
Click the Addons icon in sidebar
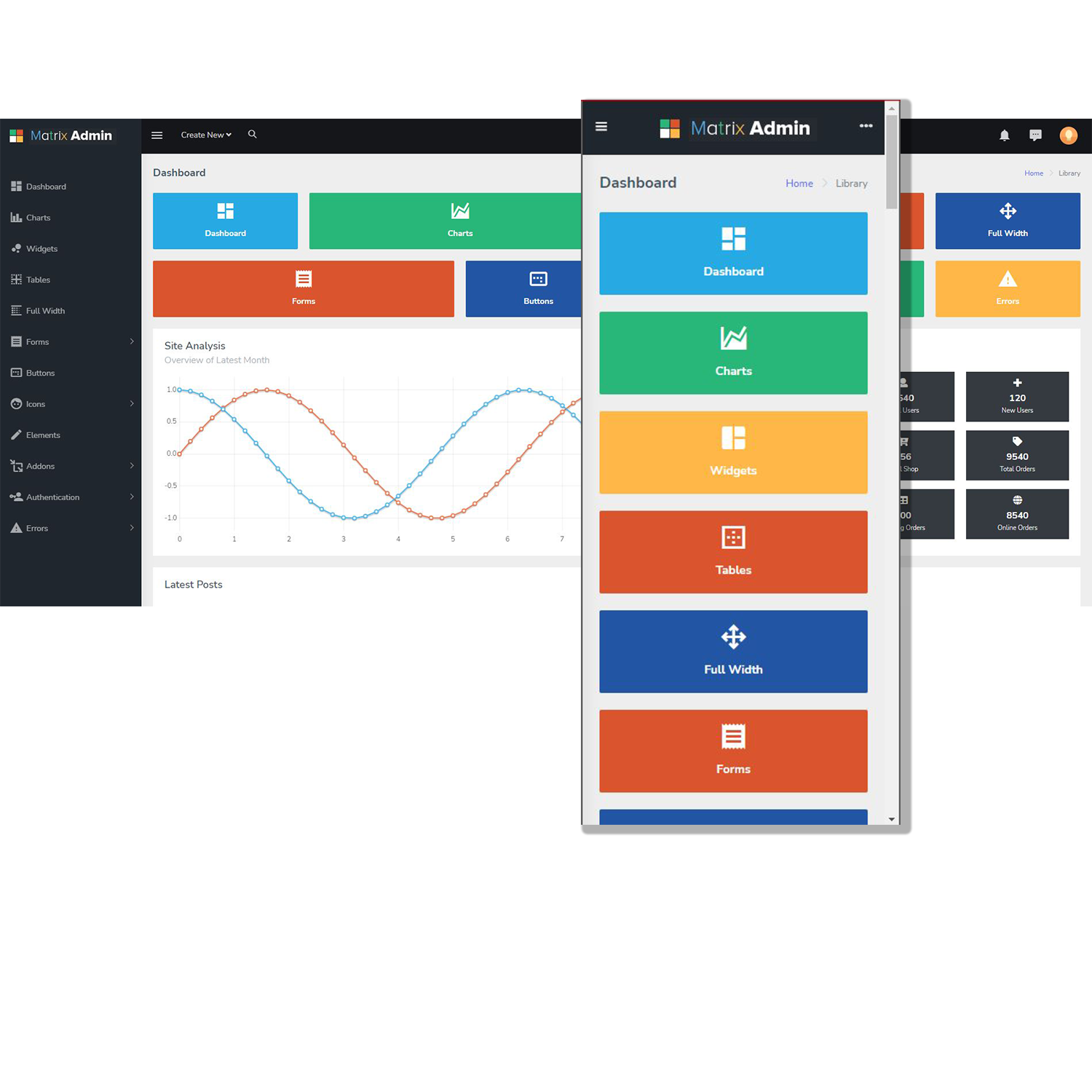(x=16, y=466)
